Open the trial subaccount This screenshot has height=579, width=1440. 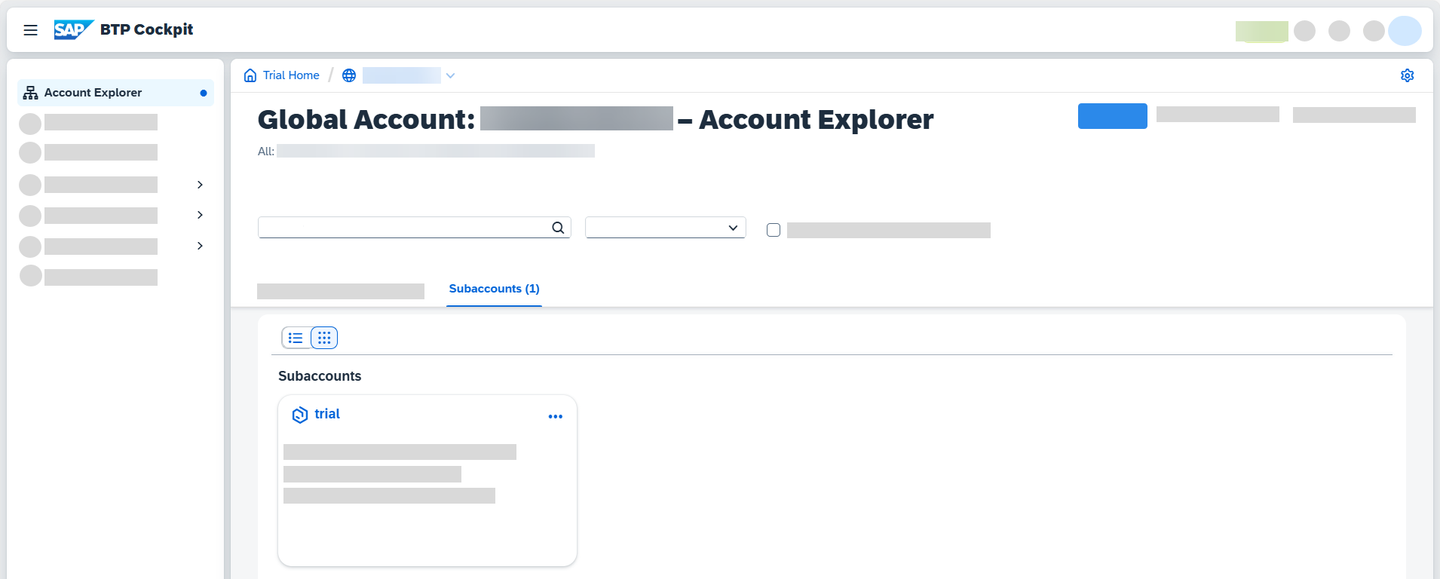pos(327,414)
